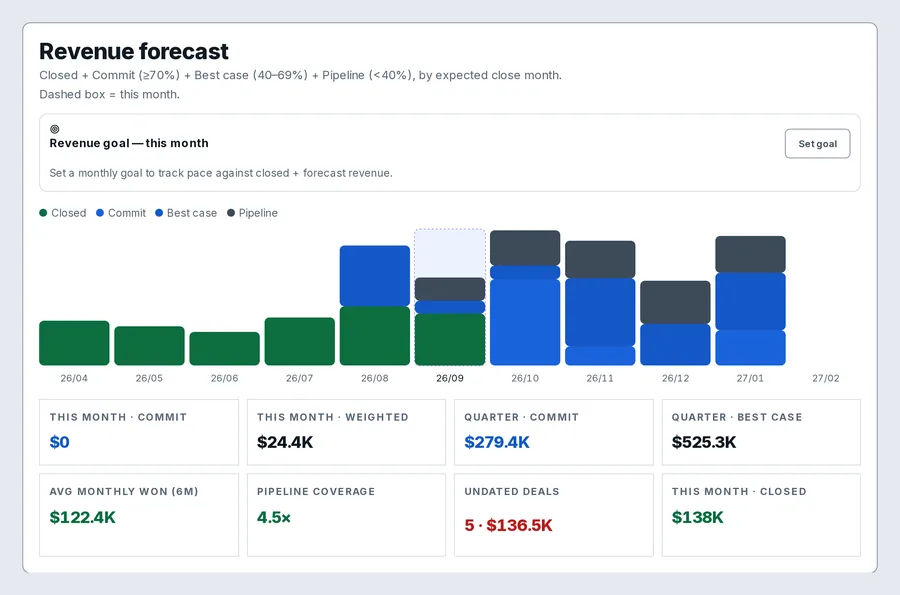This screenshot has width=900, height=595.
Task: Click the 26/08 green closed segment
Action: [x=375, y=336]
